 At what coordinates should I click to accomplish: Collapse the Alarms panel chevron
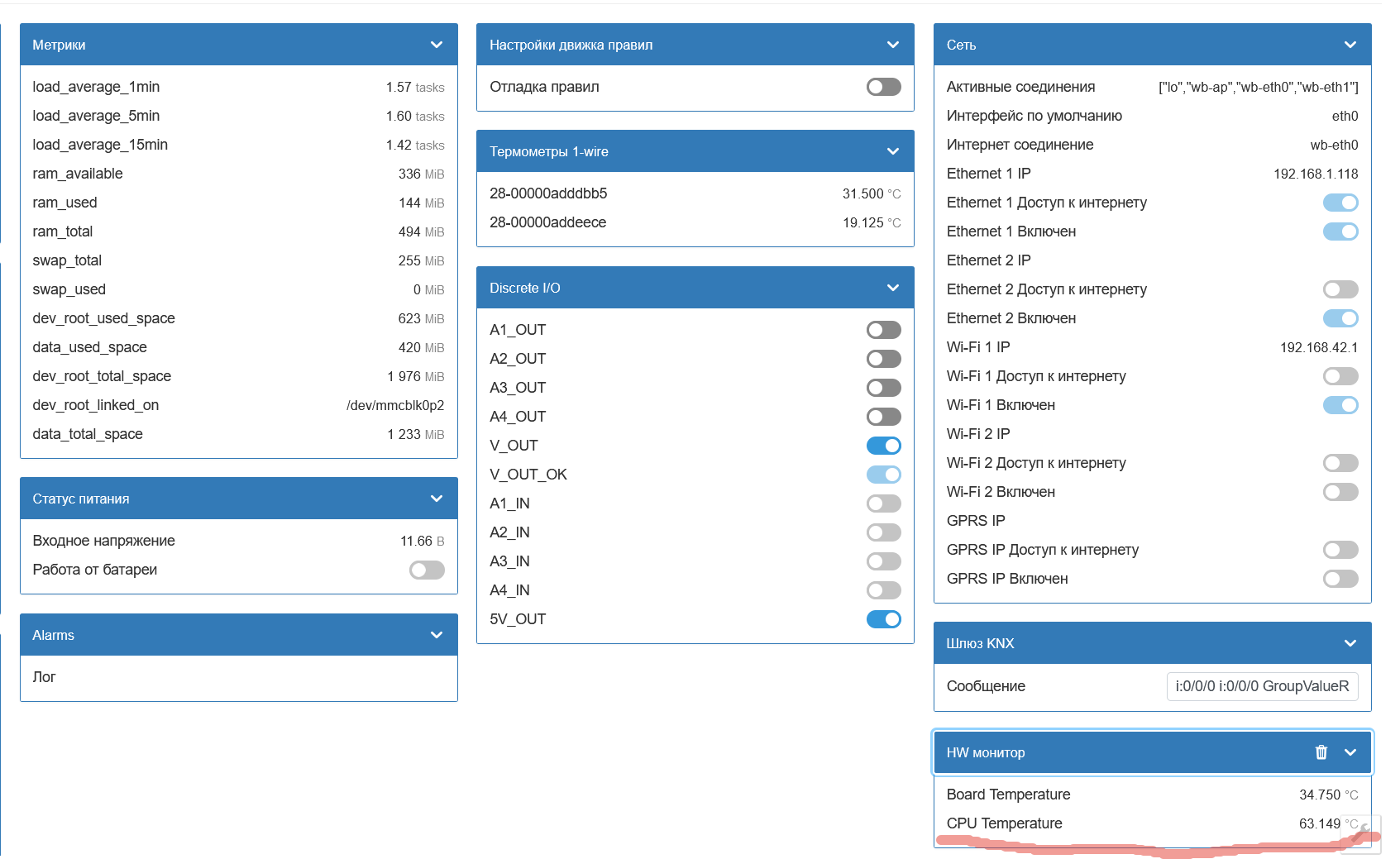(x=437, y=635)
